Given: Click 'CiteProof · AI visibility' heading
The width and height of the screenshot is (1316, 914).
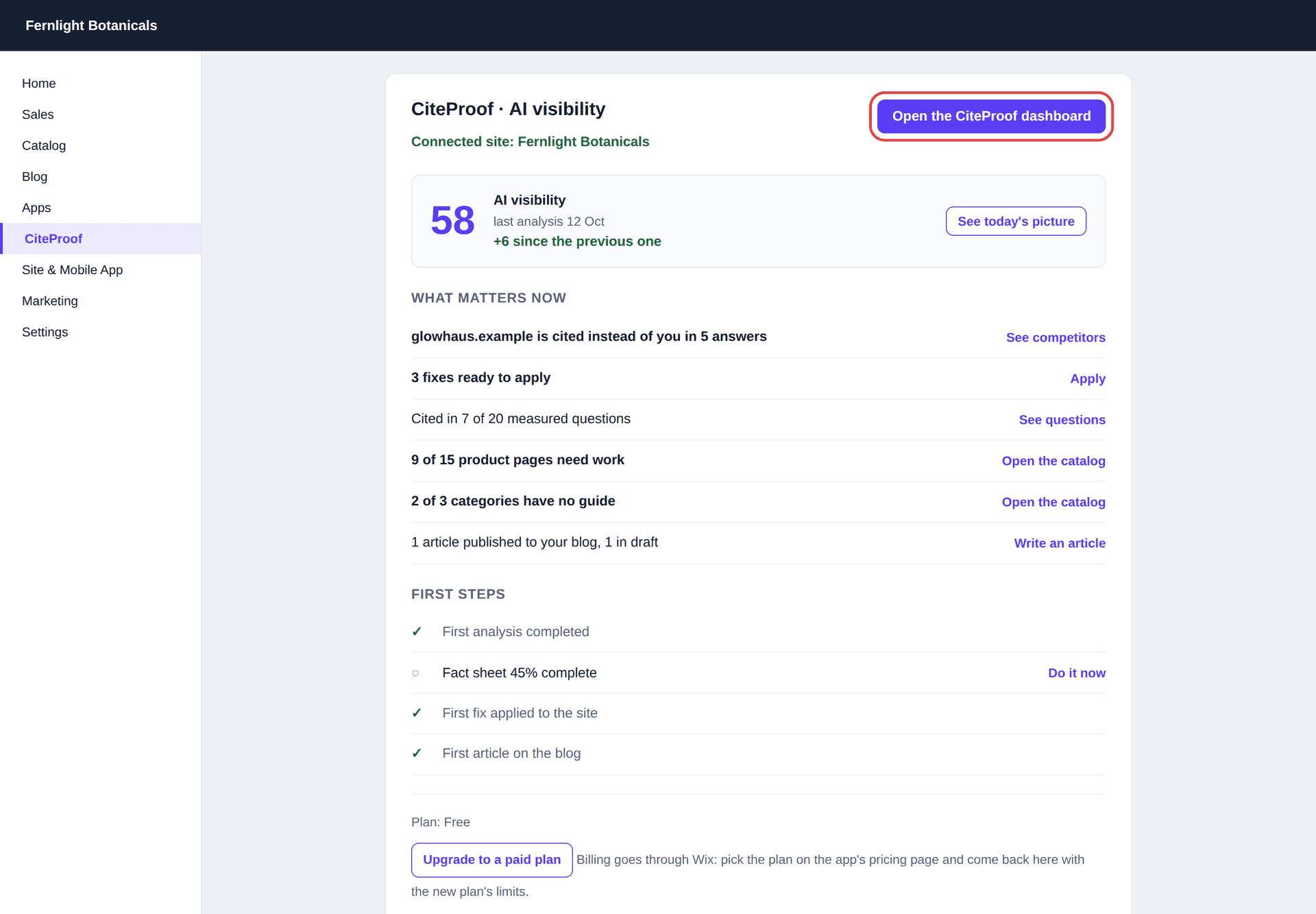Looking at the screenshot, I should (509, 109).
